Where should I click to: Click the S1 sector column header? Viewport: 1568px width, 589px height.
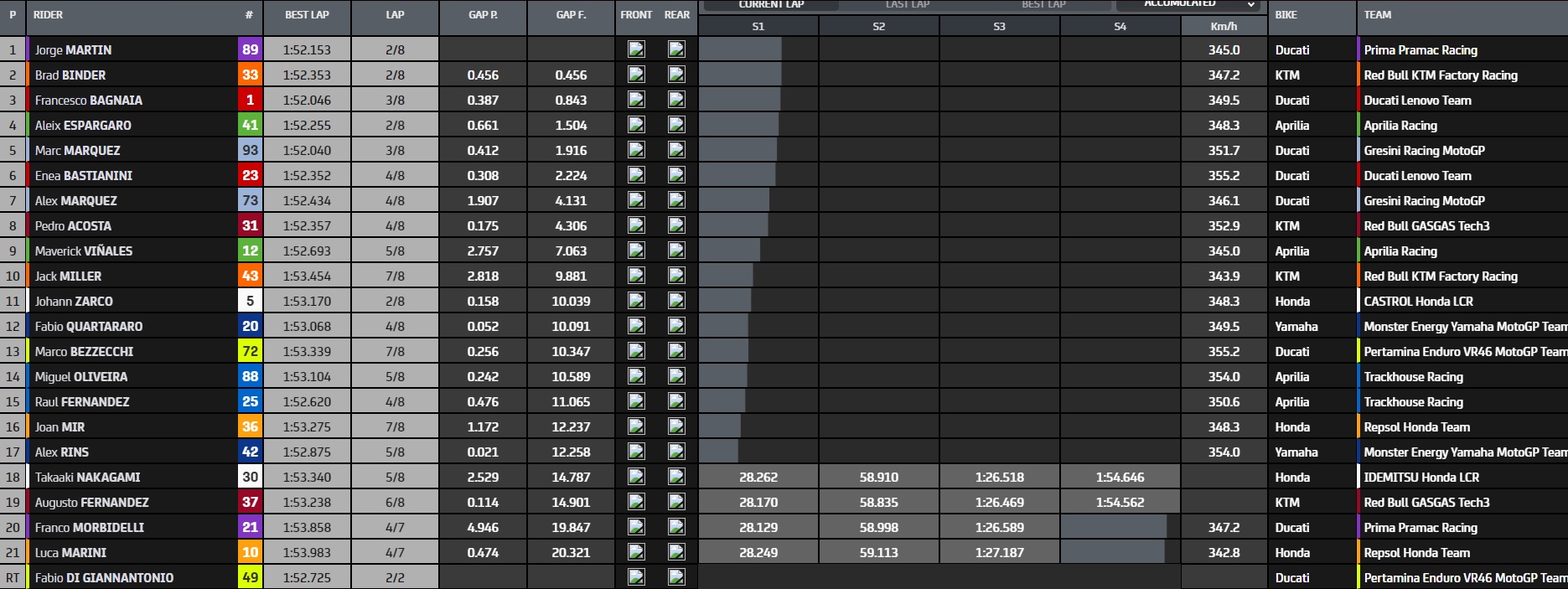pyautogui.click(x=758, y=26)
